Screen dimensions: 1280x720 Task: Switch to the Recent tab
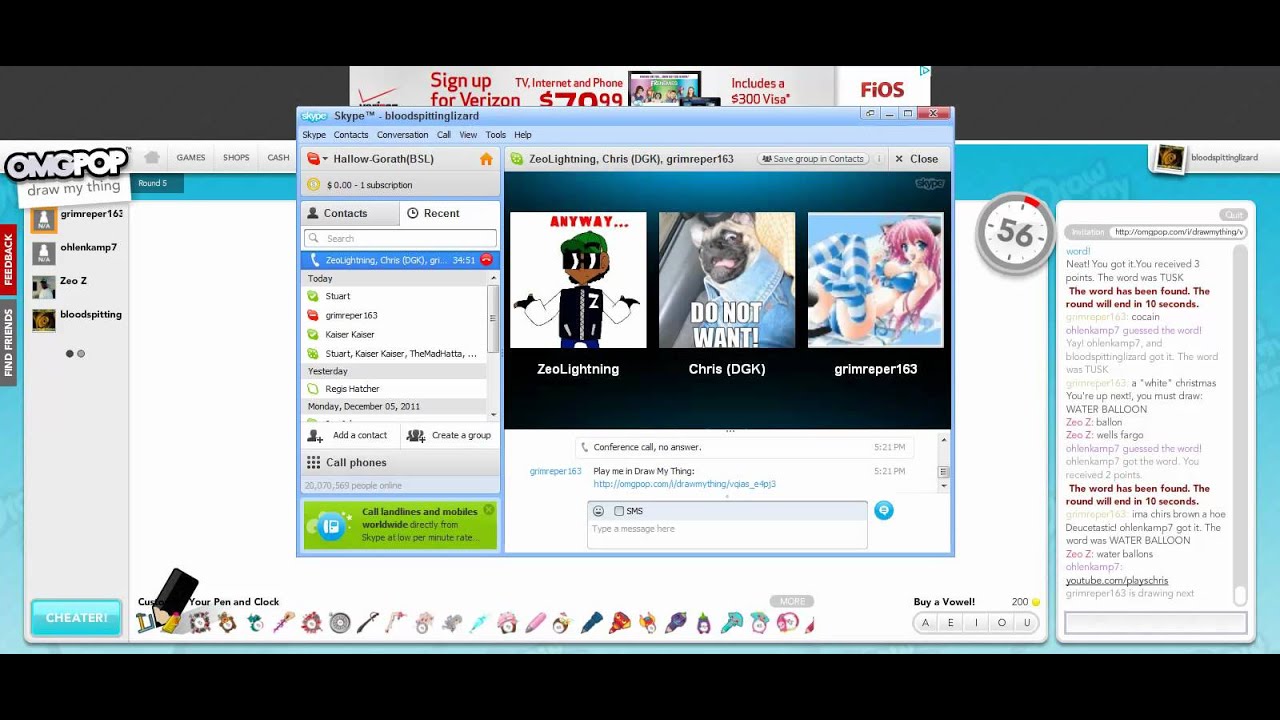450,213
